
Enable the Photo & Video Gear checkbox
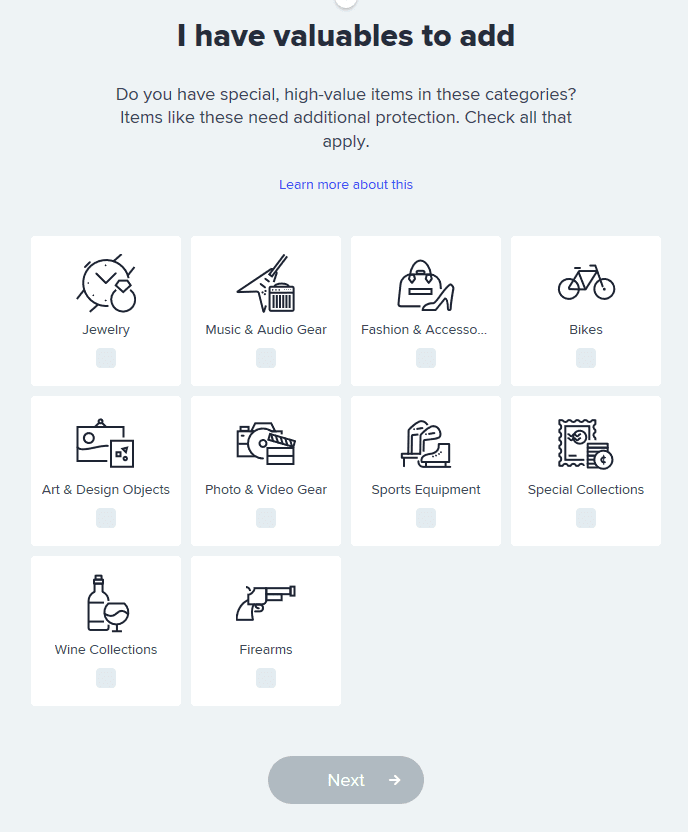click(x=266, y=518)
